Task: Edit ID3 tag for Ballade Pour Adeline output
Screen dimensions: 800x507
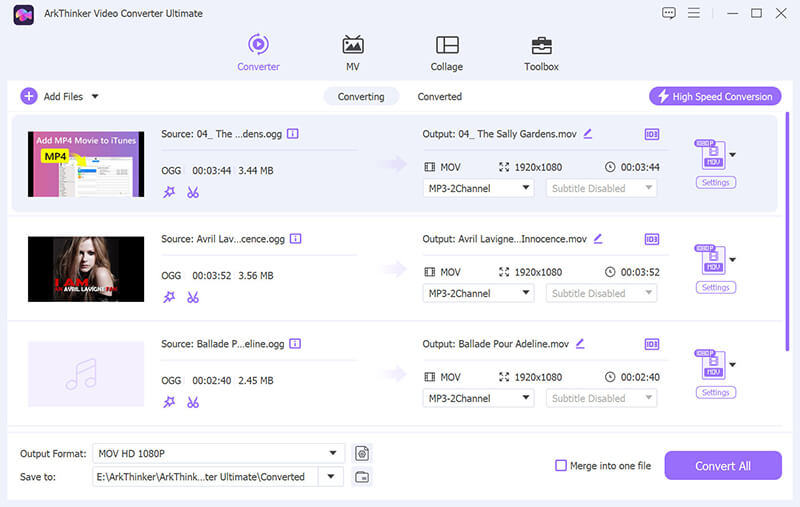Action: (652, 344)
